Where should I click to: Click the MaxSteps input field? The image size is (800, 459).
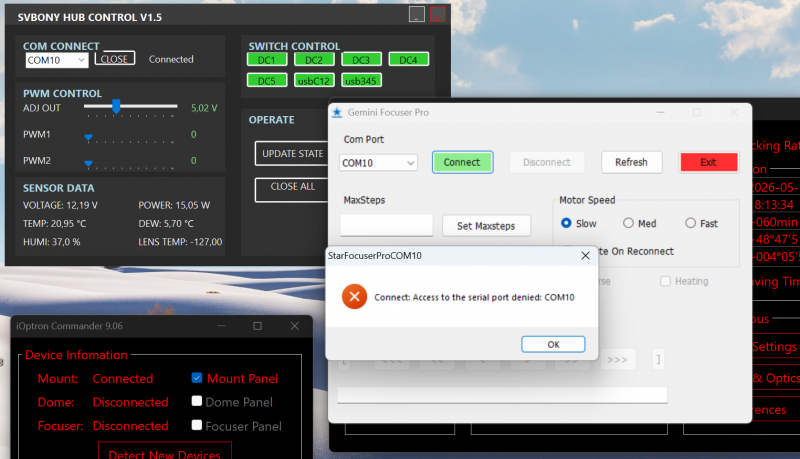tap(387, 225)
